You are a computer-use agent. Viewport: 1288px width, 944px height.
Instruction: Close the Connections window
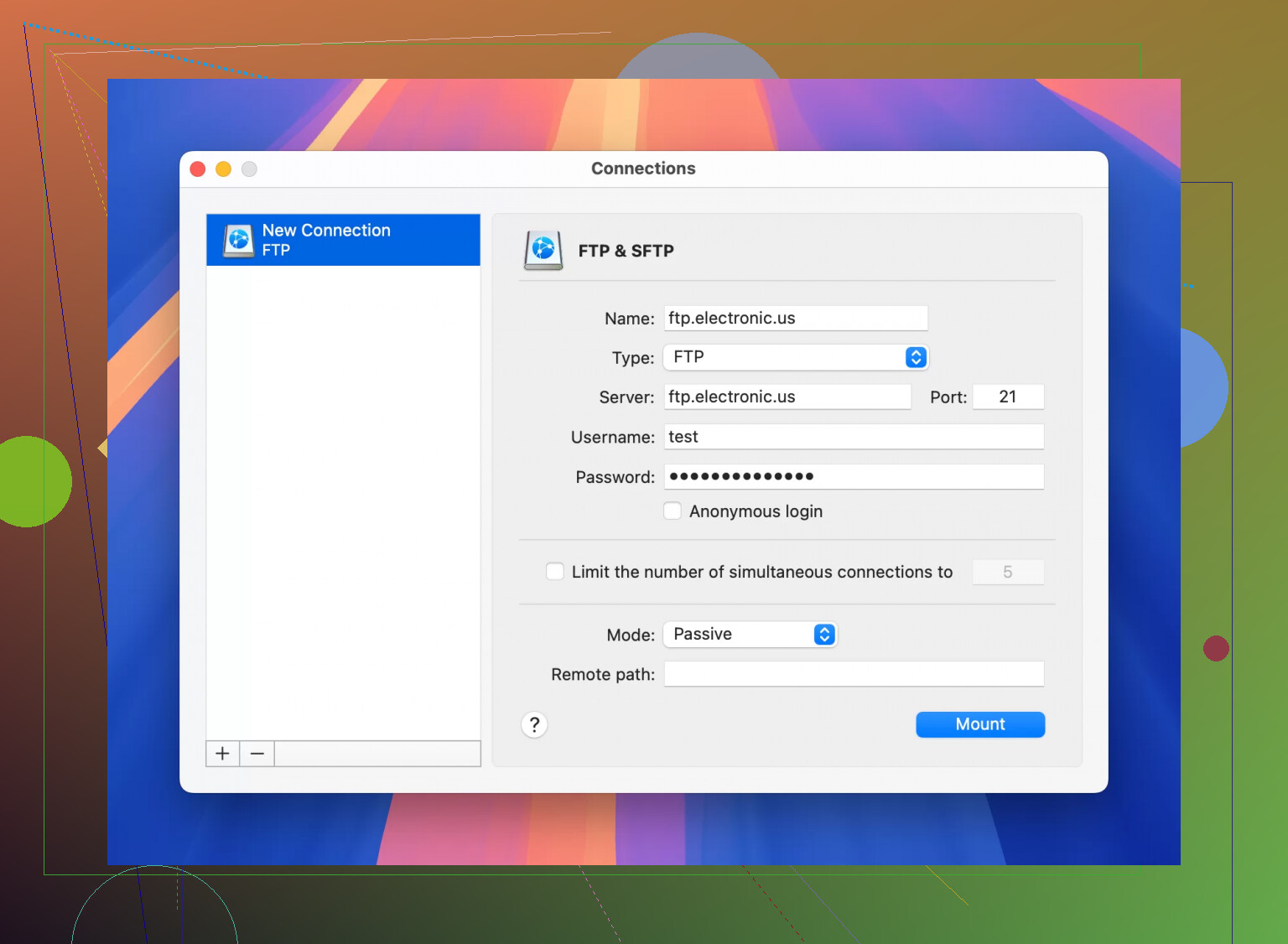pos(198,169)
